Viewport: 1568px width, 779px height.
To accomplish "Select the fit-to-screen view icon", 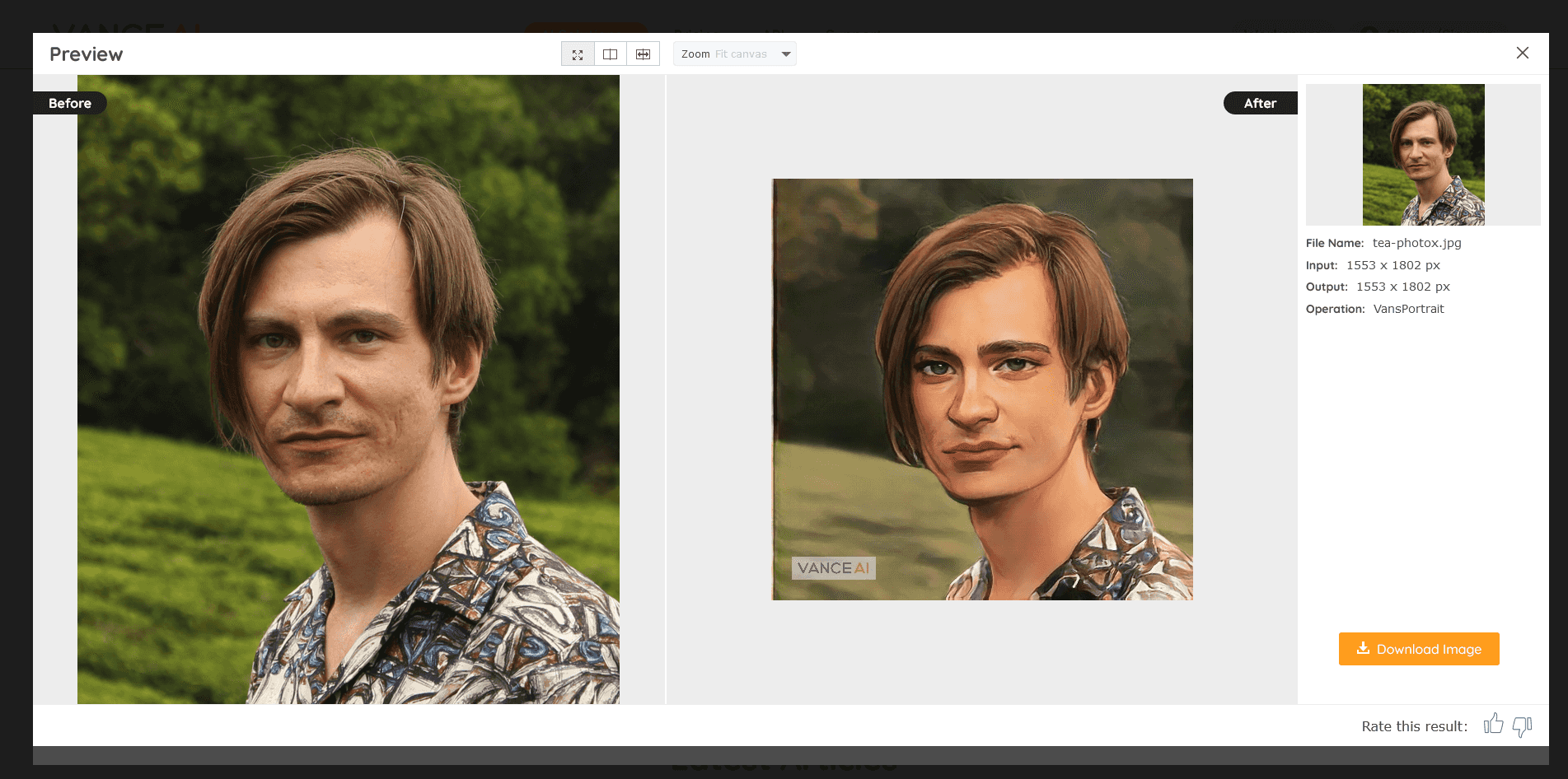I will coord(578,54).
